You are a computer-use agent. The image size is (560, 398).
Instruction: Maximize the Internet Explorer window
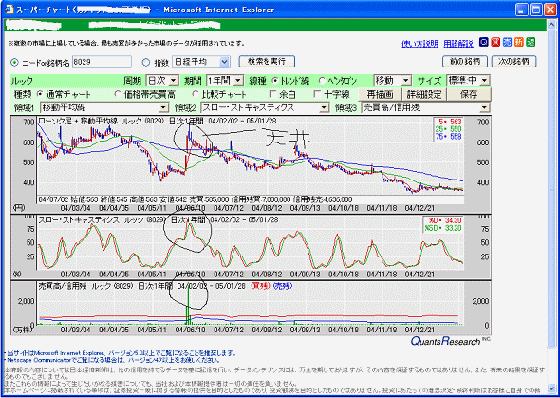coord(536,10)
